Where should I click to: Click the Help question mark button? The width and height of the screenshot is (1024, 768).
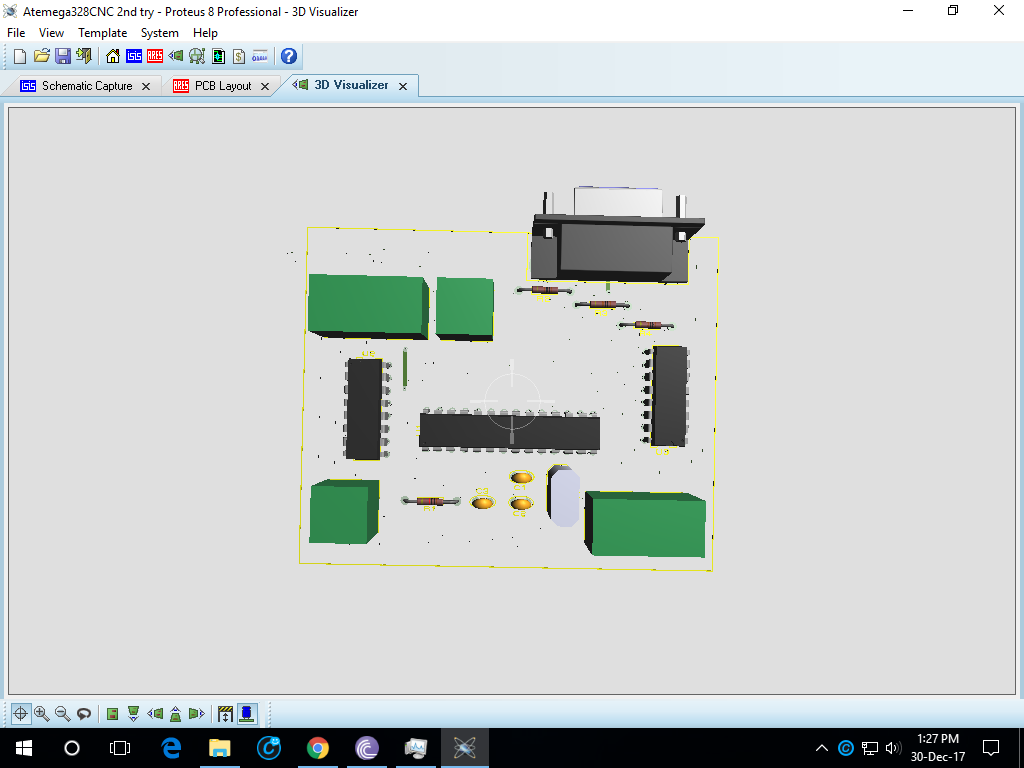[x=288, y=56]
